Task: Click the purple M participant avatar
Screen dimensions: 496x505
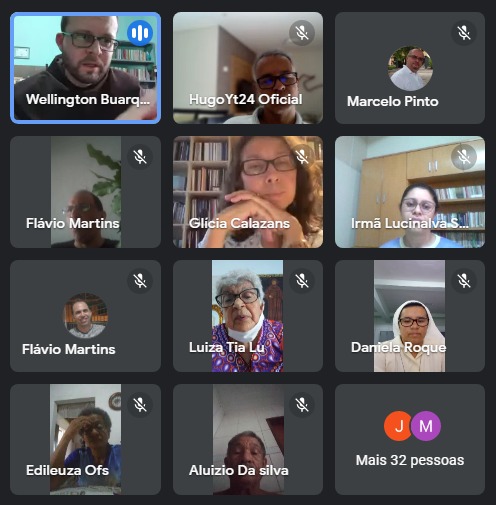Action: (x=426, y=426)
